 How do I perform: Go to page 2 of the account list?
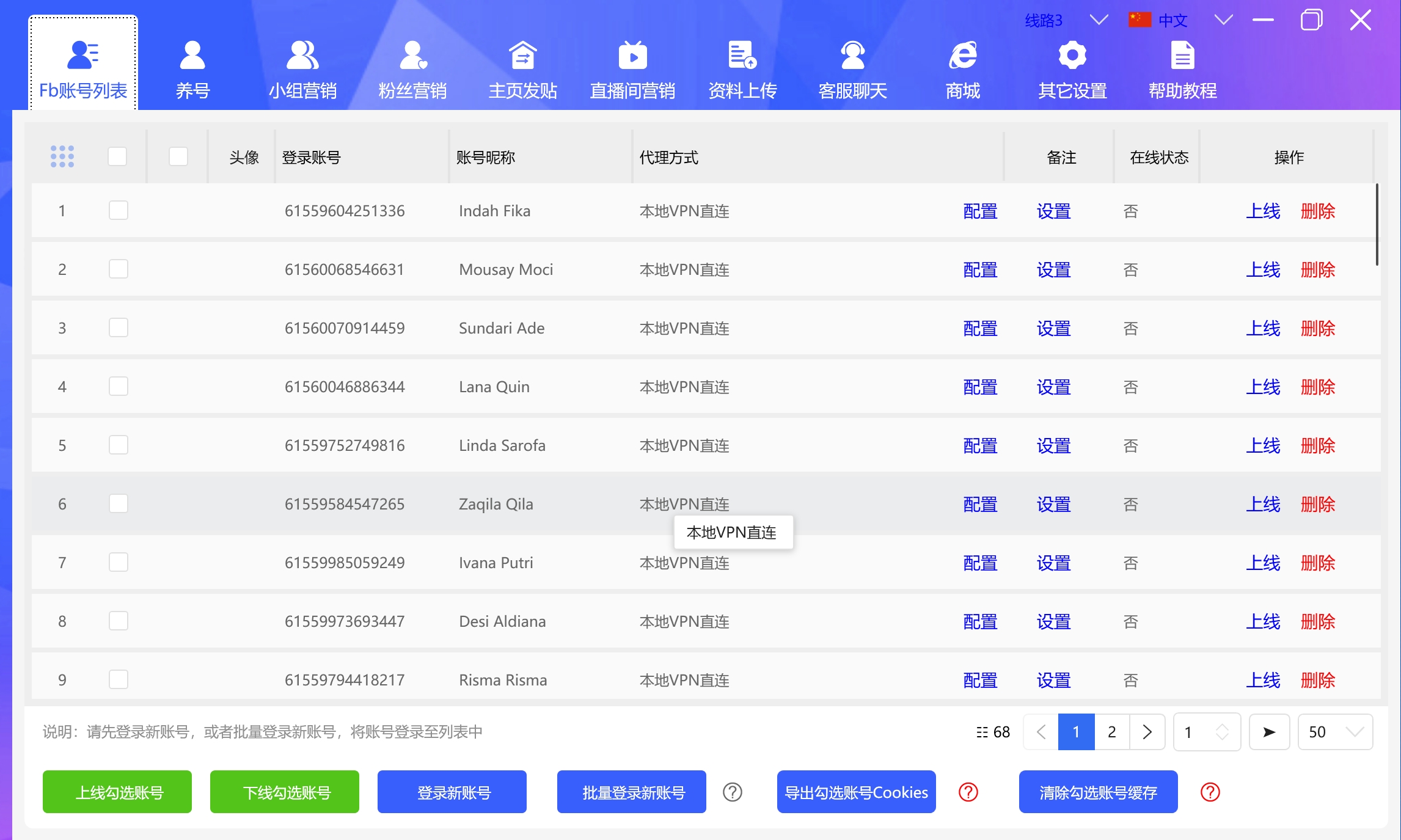pos(1111,731)
